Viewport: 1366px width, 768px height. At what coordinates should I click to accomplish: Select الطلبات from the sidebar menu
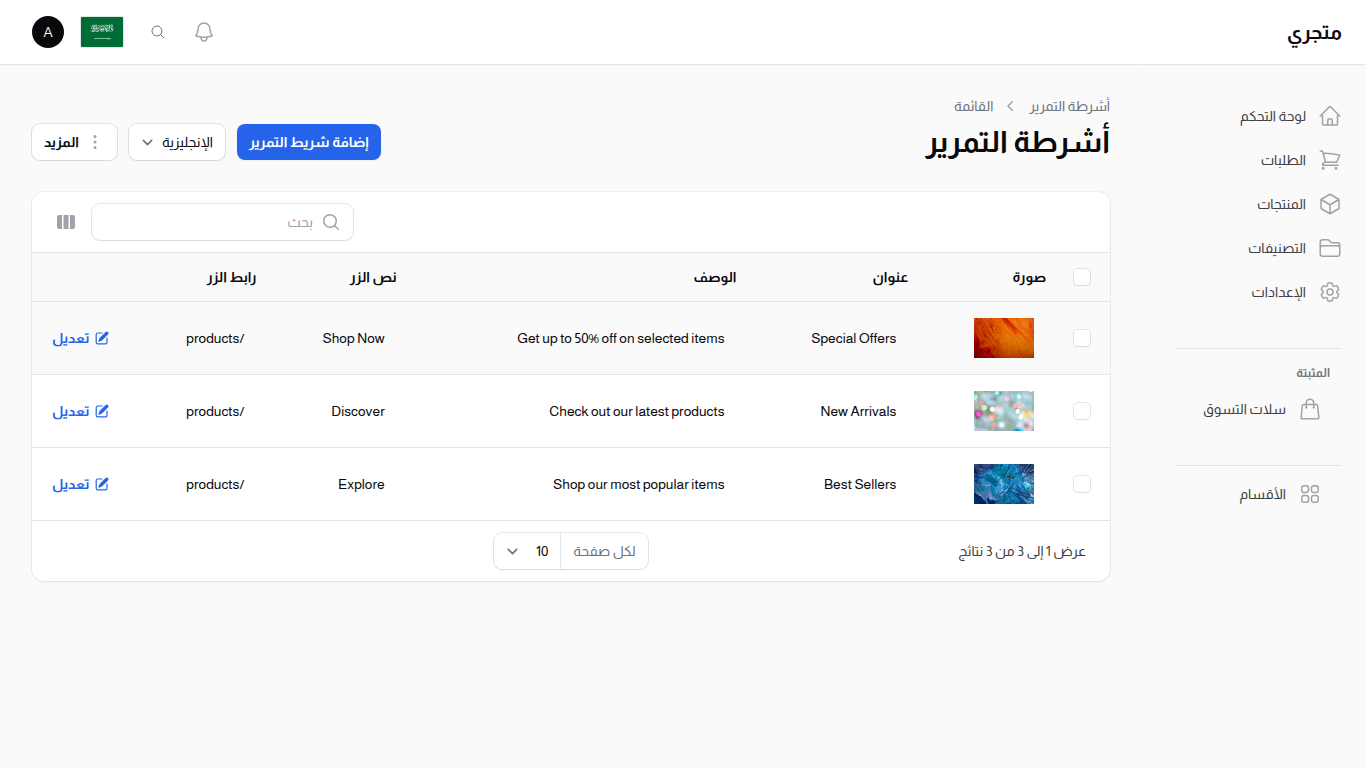pos(1283,160)
